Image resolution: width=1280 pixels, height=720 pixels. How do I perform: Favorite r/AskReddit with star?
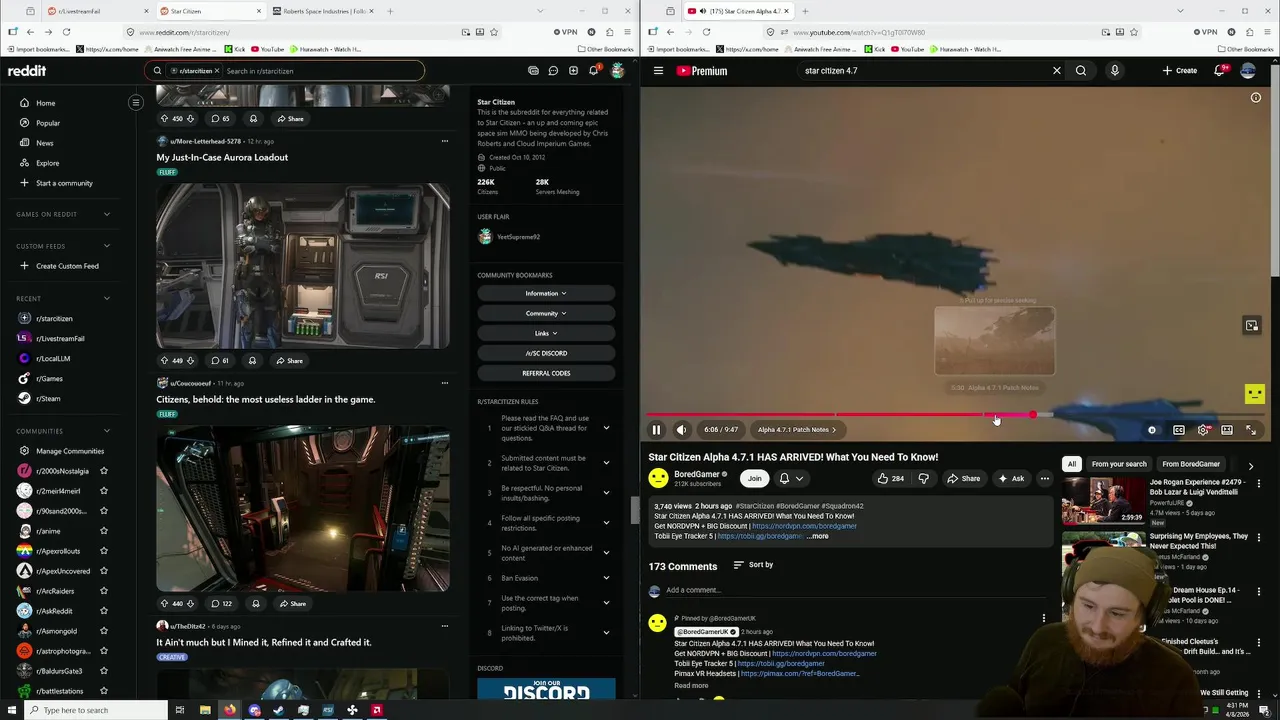103,611
